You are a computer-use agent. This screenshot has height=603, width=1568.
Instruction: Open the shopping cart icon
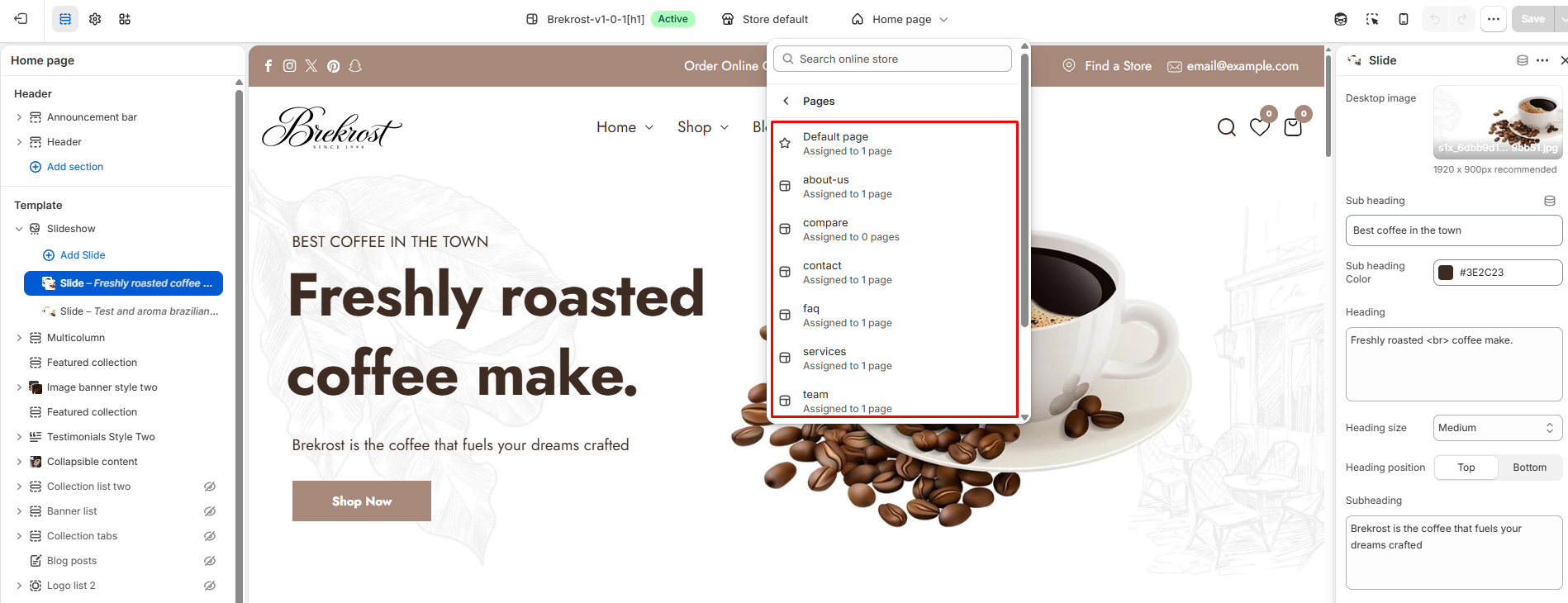pos(1294,127)
